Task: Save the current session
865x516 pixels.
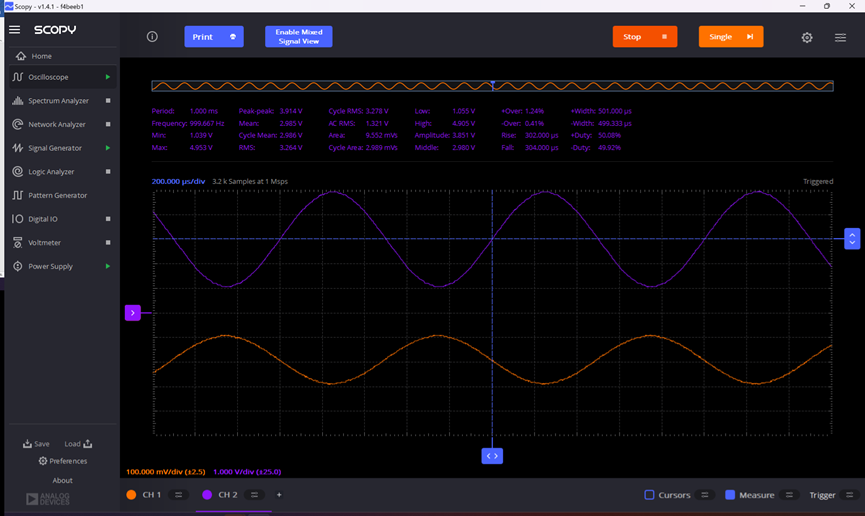Action: pyautogui.click(x=36, y=444)
